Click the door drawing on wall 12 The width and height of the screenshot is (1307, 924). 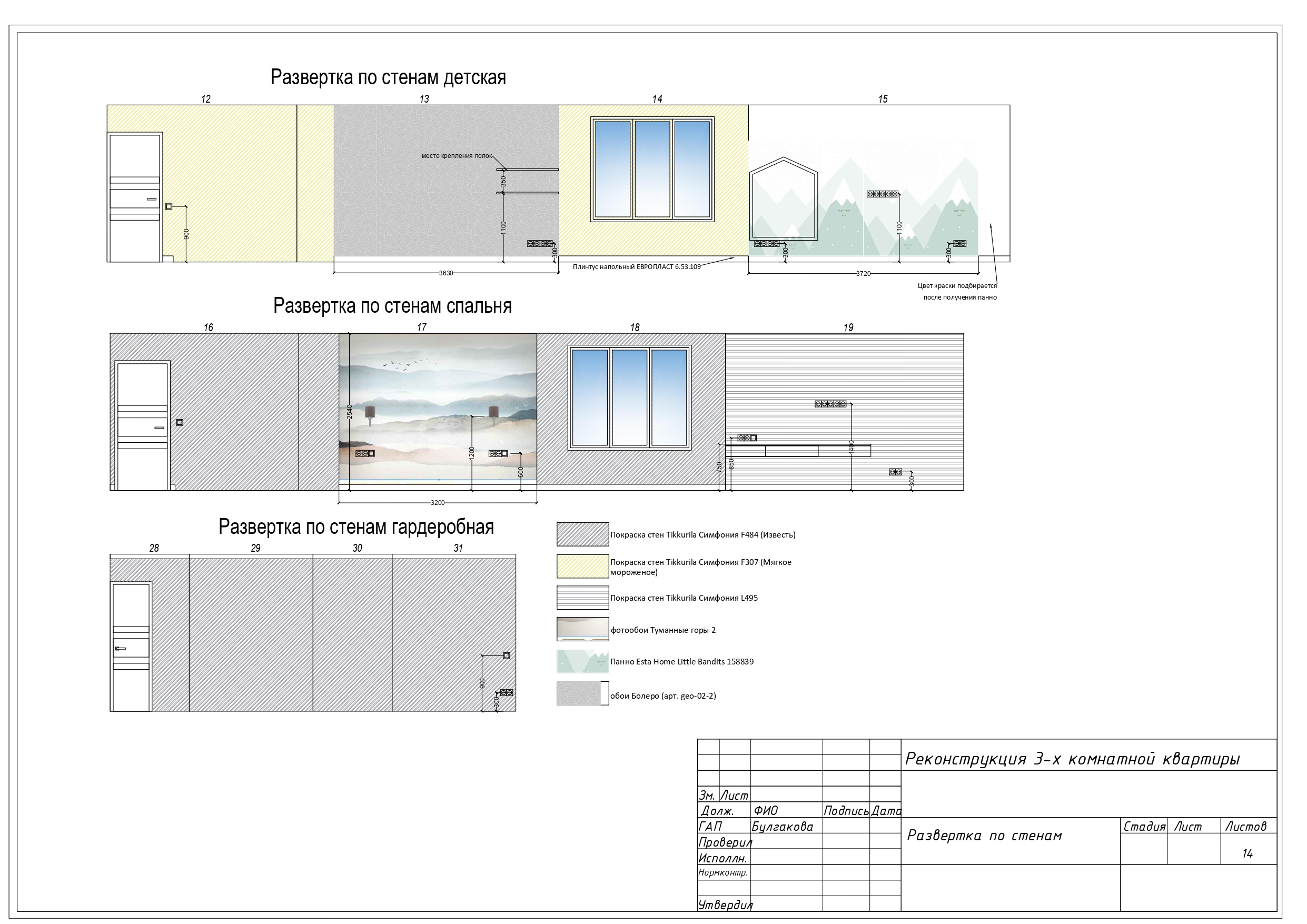point(135,197)
